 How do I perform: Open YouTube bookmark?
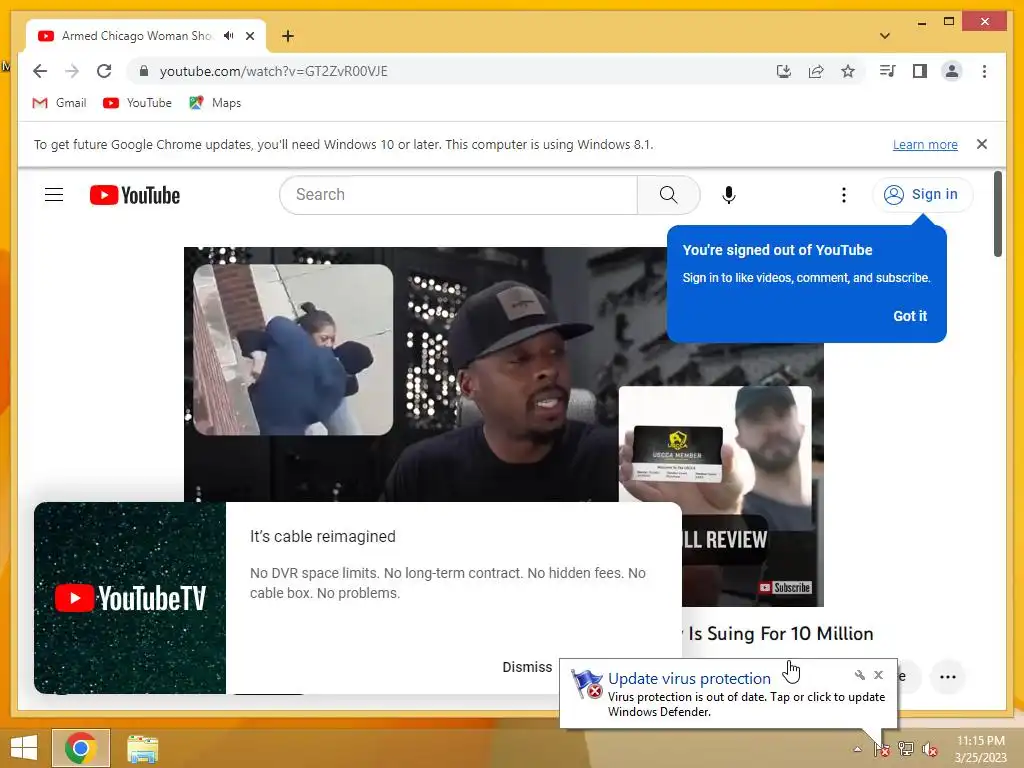tap(137, 103)
